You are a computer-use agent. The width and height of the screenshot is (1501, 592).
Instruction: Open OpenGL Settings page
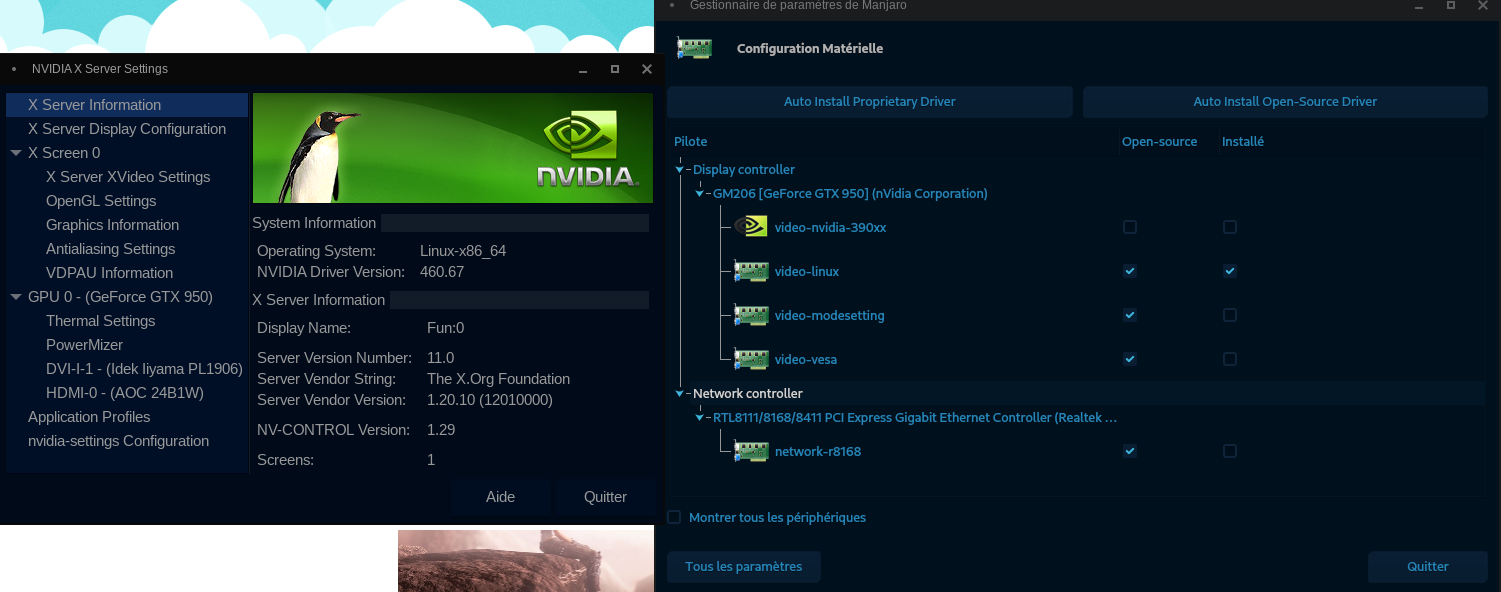(101, 201)
